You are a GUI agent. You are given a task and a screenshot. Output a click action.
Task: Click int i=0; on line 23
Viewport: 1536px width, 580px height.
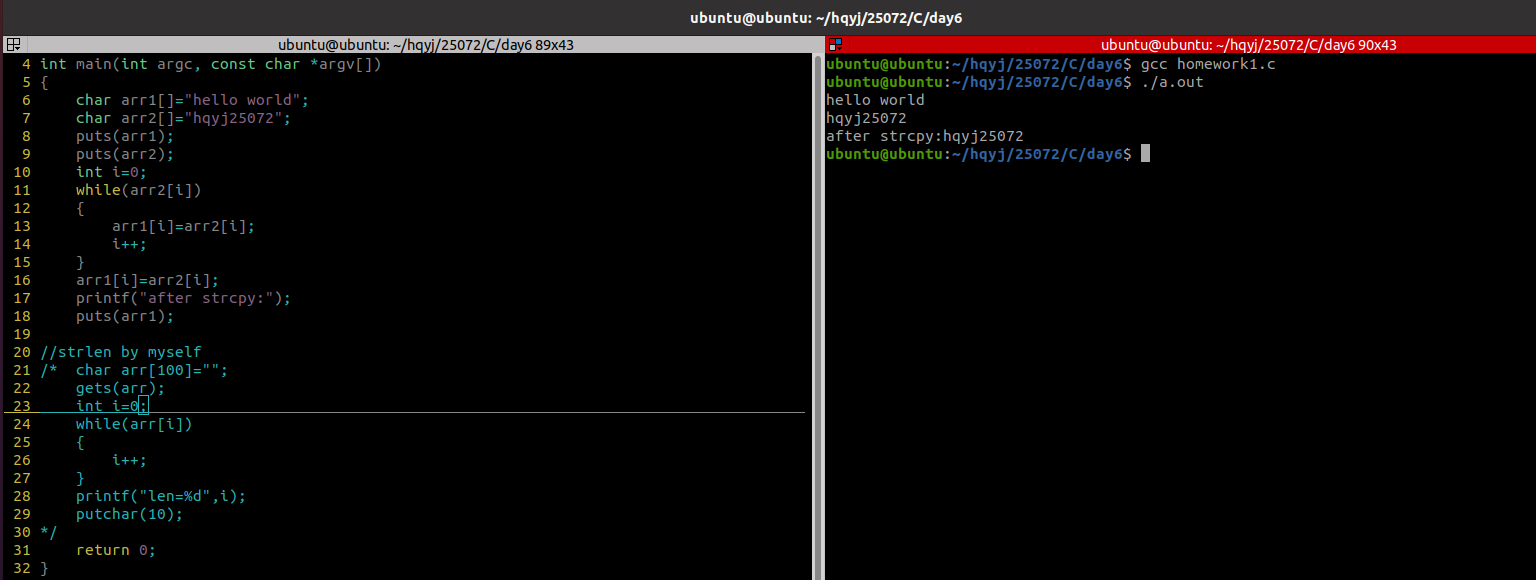(x=112, y=406)
